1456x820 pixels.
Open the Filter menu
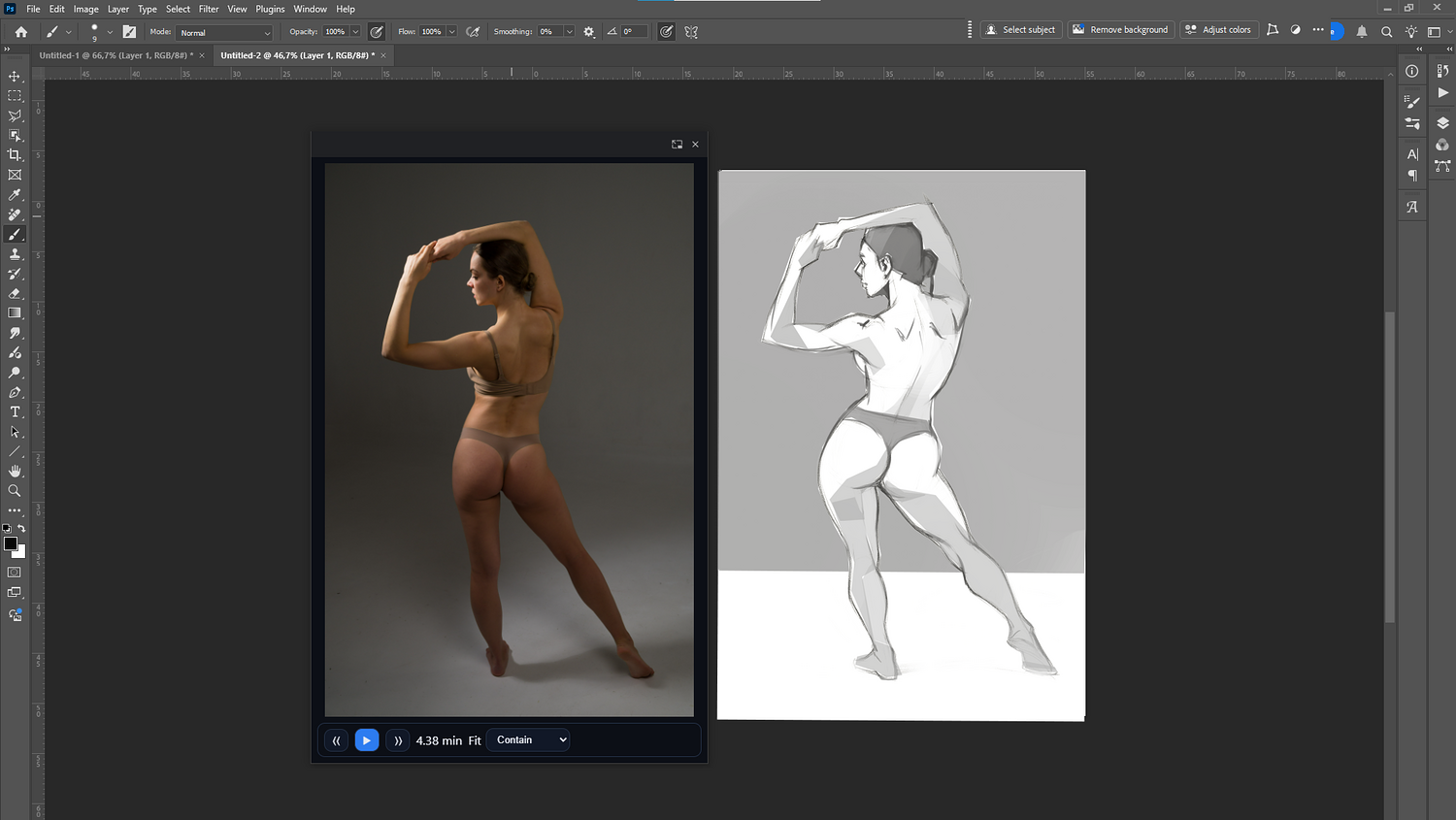pos(209,9)
